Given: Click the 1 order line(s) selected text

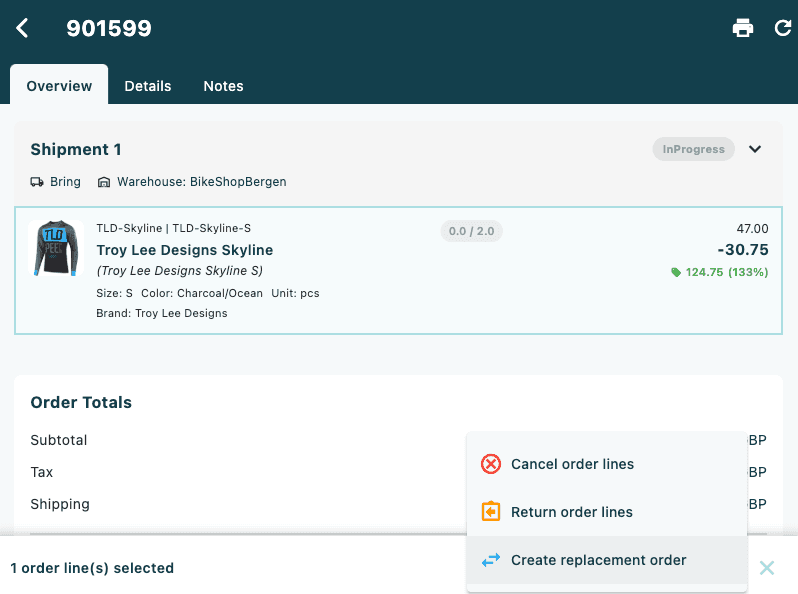Looking at the screenshot, I should [x=92, y=568].
